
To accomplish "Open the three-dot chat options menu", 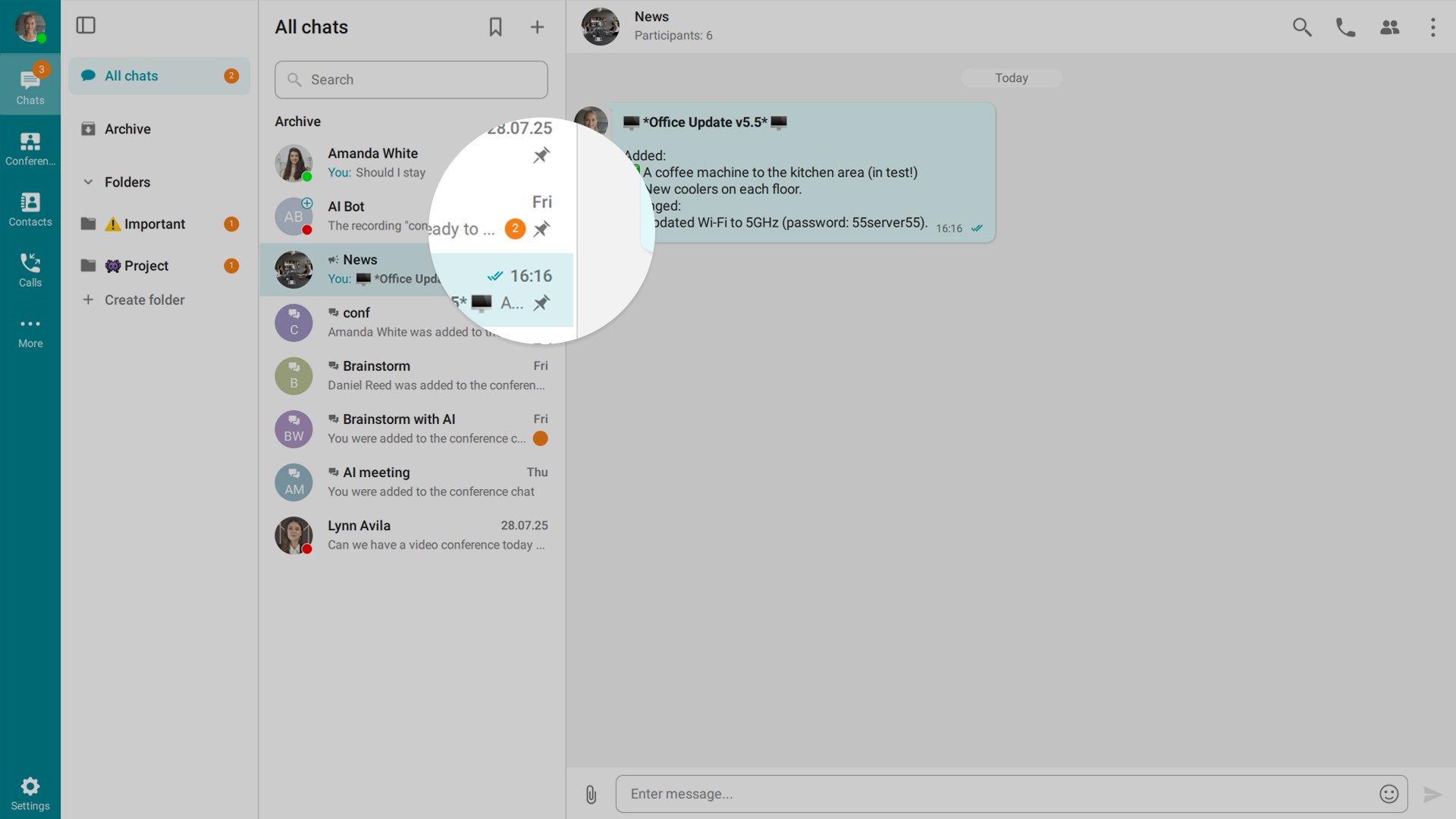I will (1432, 27).
